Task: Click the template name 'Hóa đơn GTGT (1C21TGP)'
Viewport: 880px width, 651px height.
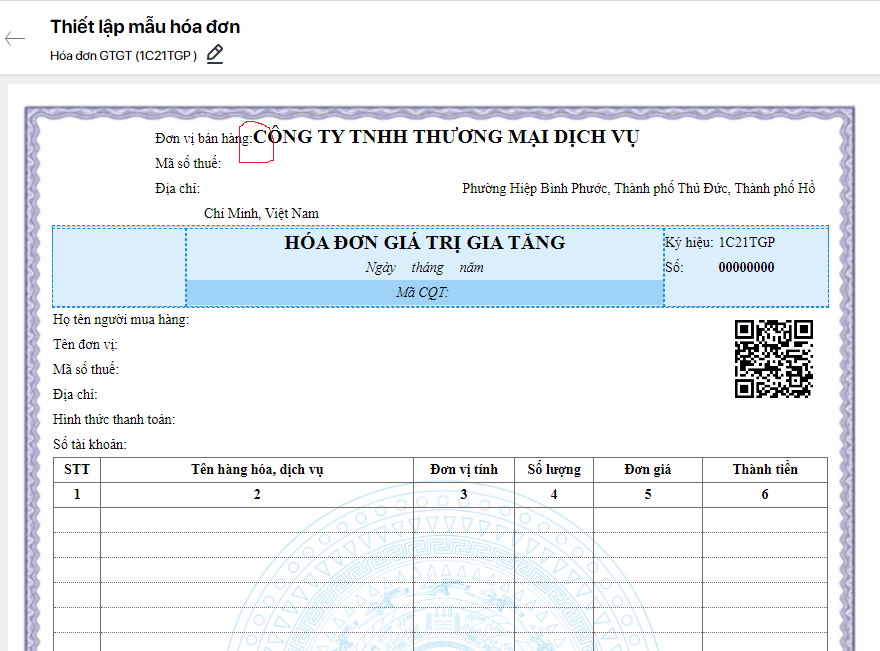Action: (123, 56)
